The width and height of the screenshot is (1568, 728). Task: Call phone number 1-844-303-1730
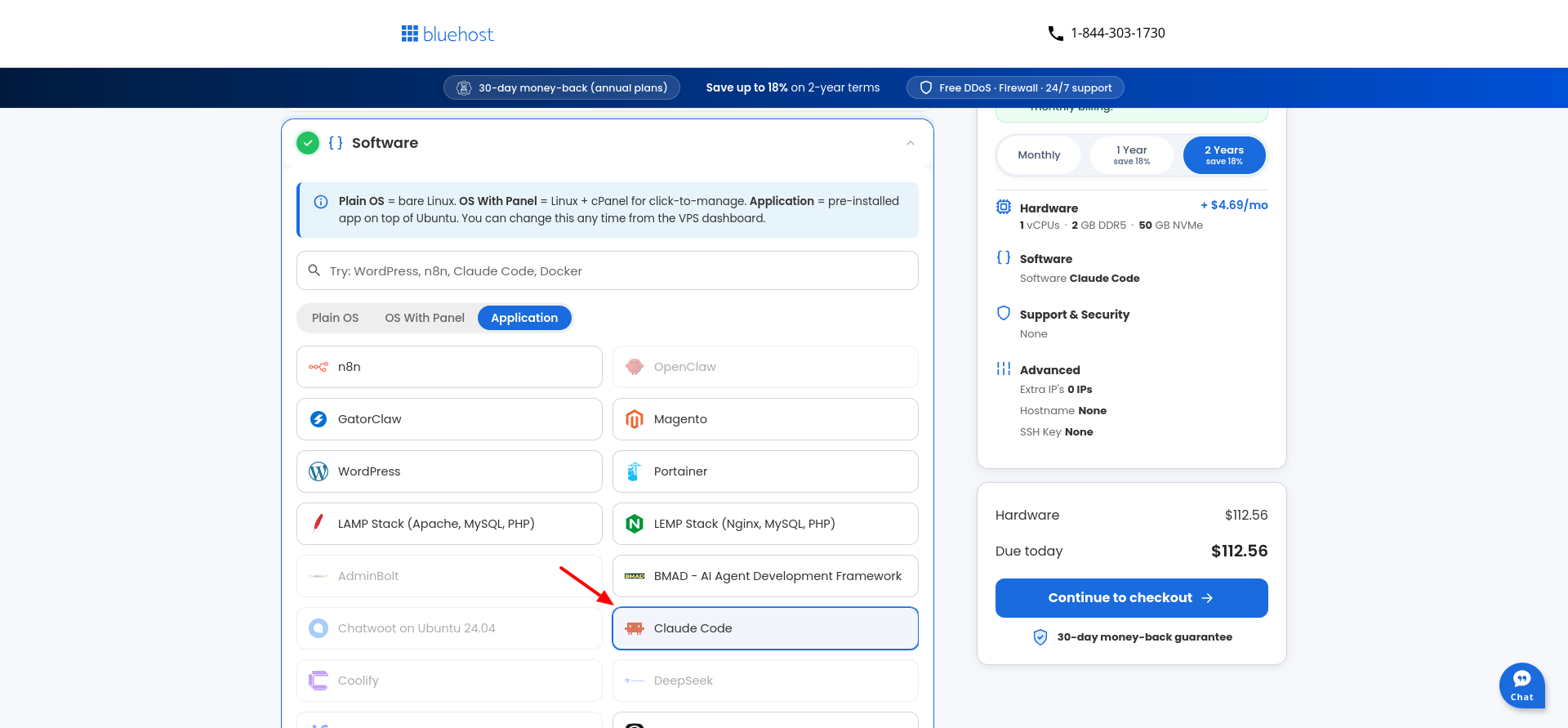(1118, 33)
